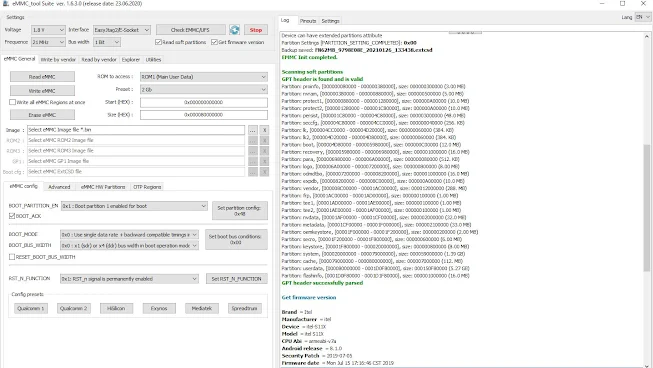The image size is (653, 368).
Task: Open the RST_N_FUNCTION dropdown
Action: tap(129, 279)
